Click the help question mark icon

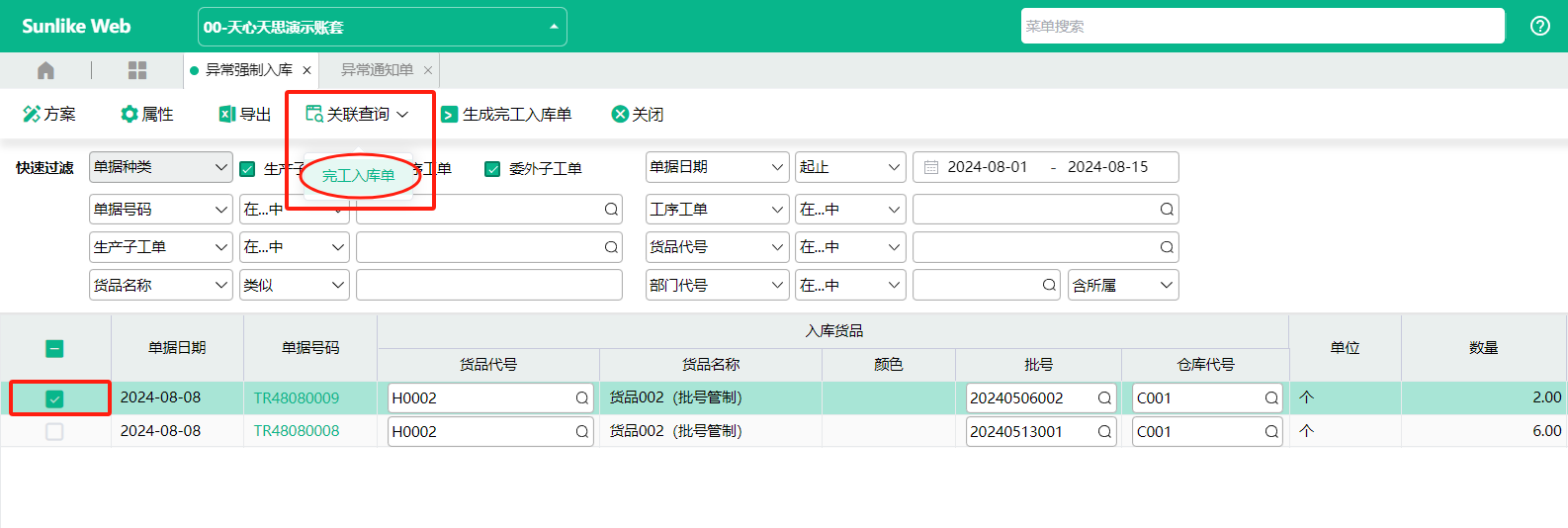click(1540, 26)
